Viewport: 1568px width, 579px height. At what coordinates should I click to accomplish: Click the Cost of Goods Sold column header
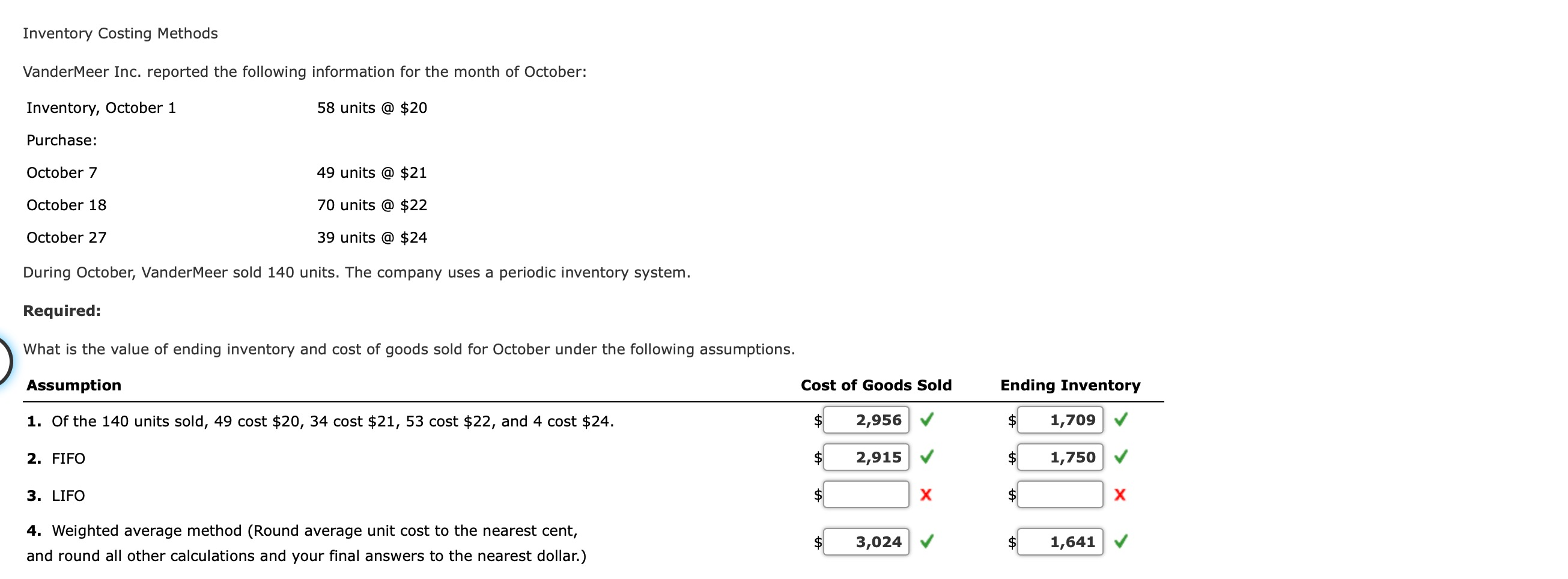coord(877,385)
